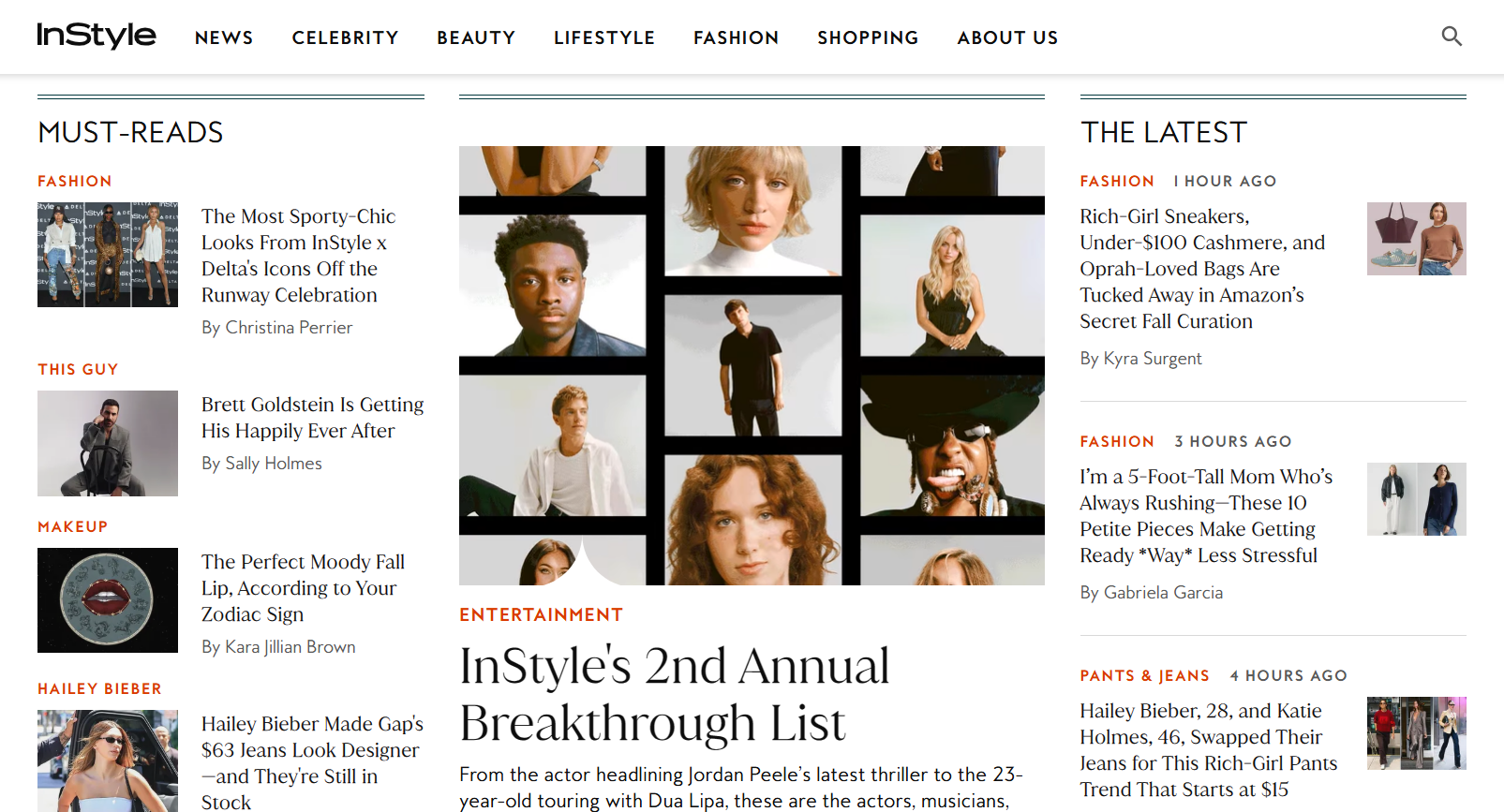Open Hailey Bieber and Katie Holmes jeans article
The width and height of the screenshot is (1504, 812).
click(1208, 750)
